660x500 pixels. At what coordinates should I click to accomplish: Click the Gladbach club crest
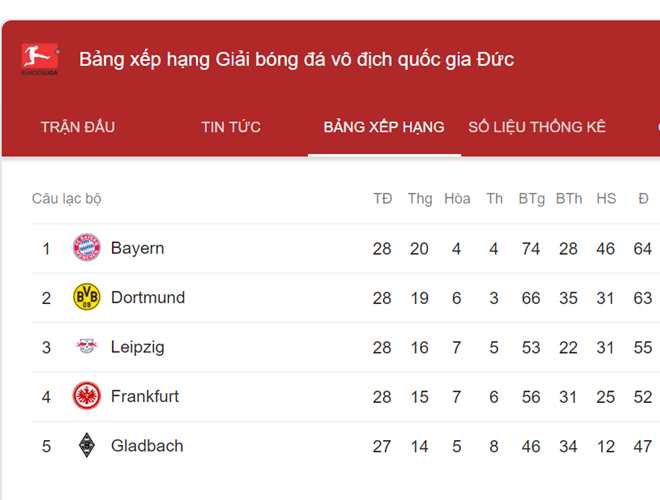tap(87, 446)
